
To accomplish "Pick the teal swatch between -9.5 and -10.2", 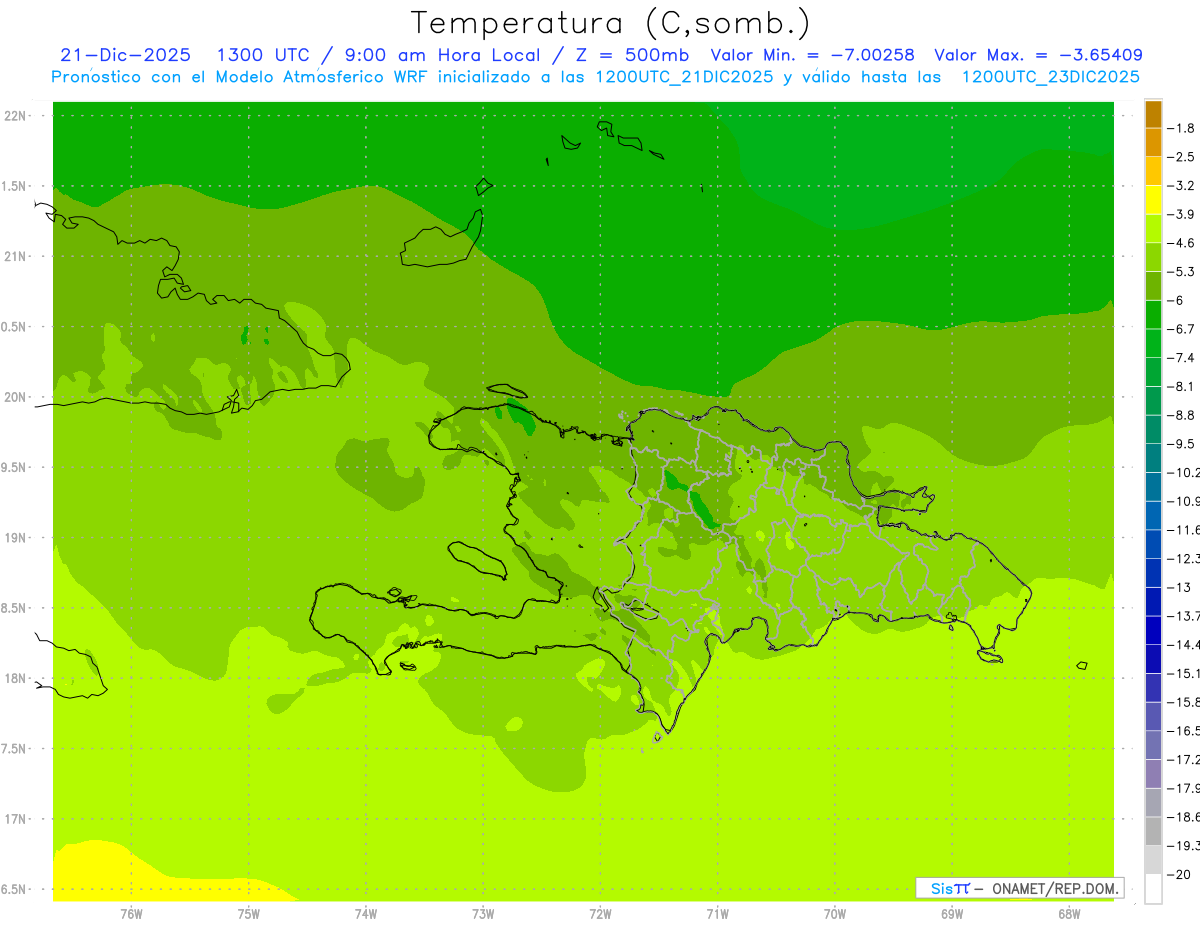I will click(1153, 458).
